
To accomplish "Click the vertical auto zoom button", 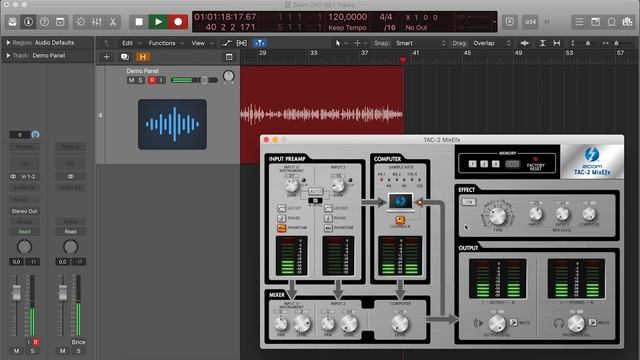I will coord(542,43).
